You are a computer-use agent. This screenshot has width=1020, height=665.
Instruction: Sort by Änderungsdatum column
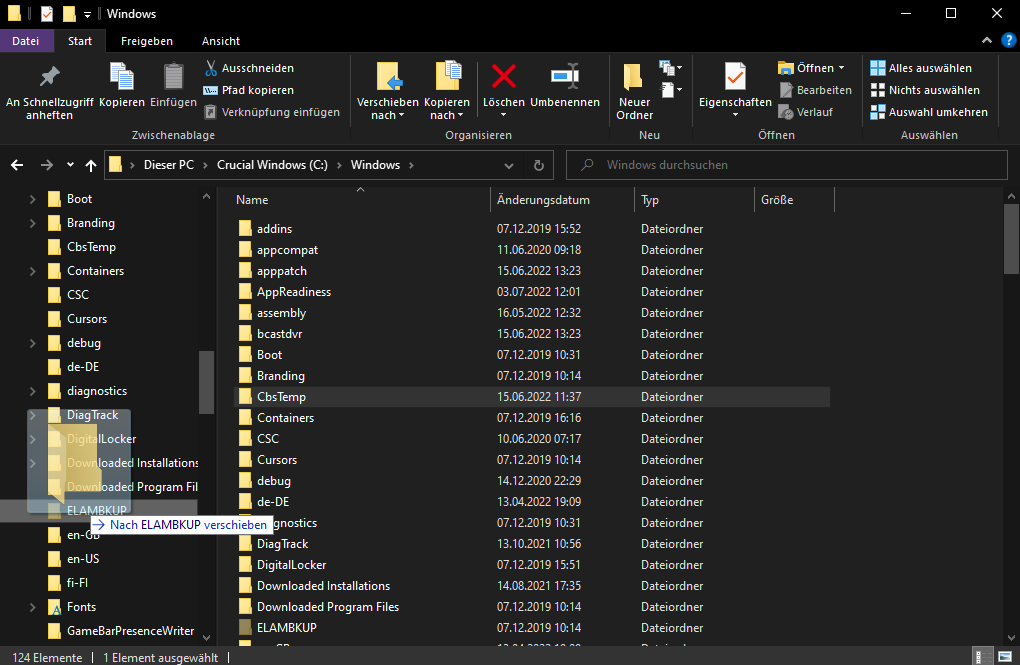click(x=563, y=200)
